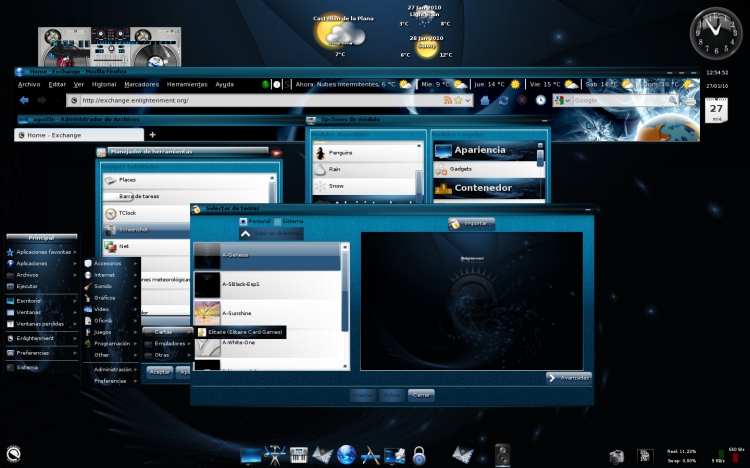Image resolution: width=750 pixels, height=468 pixels.
Task: Open the Archivo menu in Firefox
Action: 29,84
